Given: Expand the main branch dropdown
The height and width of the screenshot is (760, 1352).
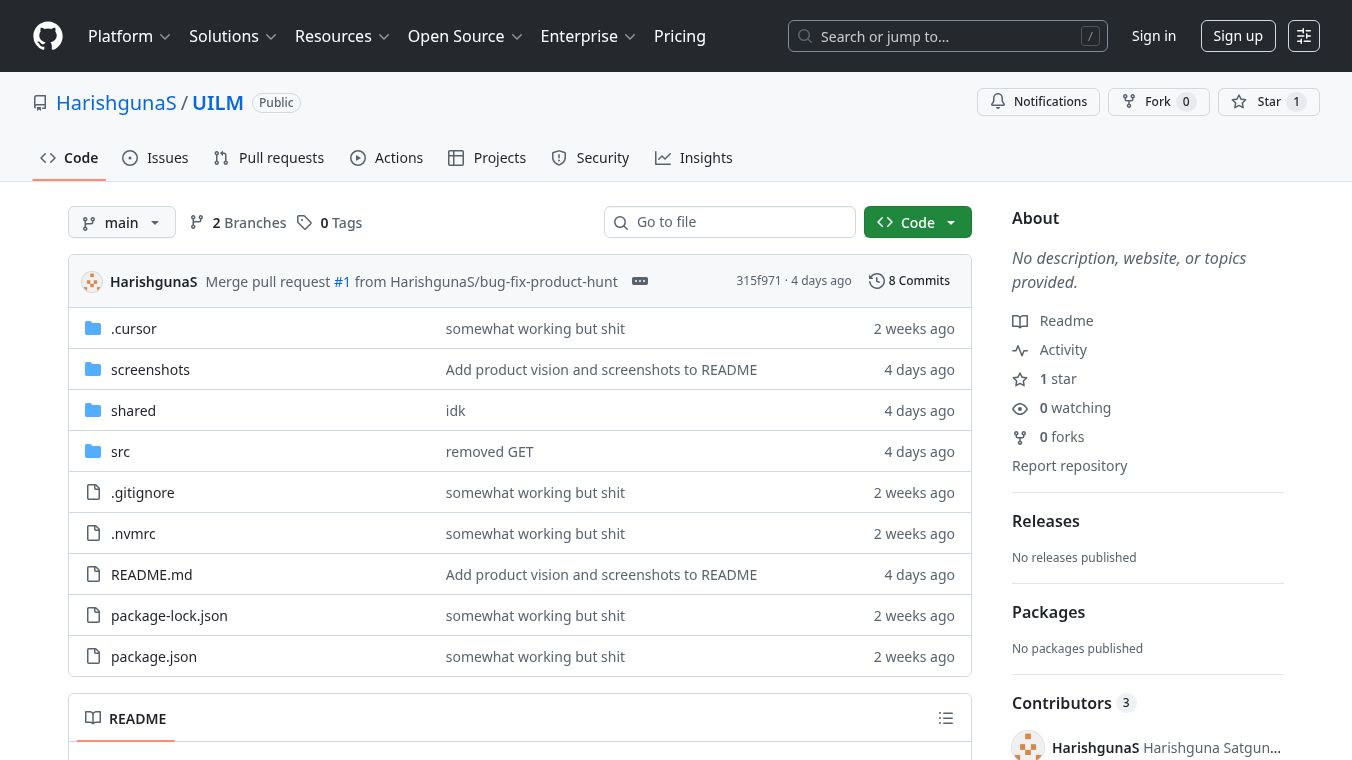Looking at the screenshot, I should (121, 223).
